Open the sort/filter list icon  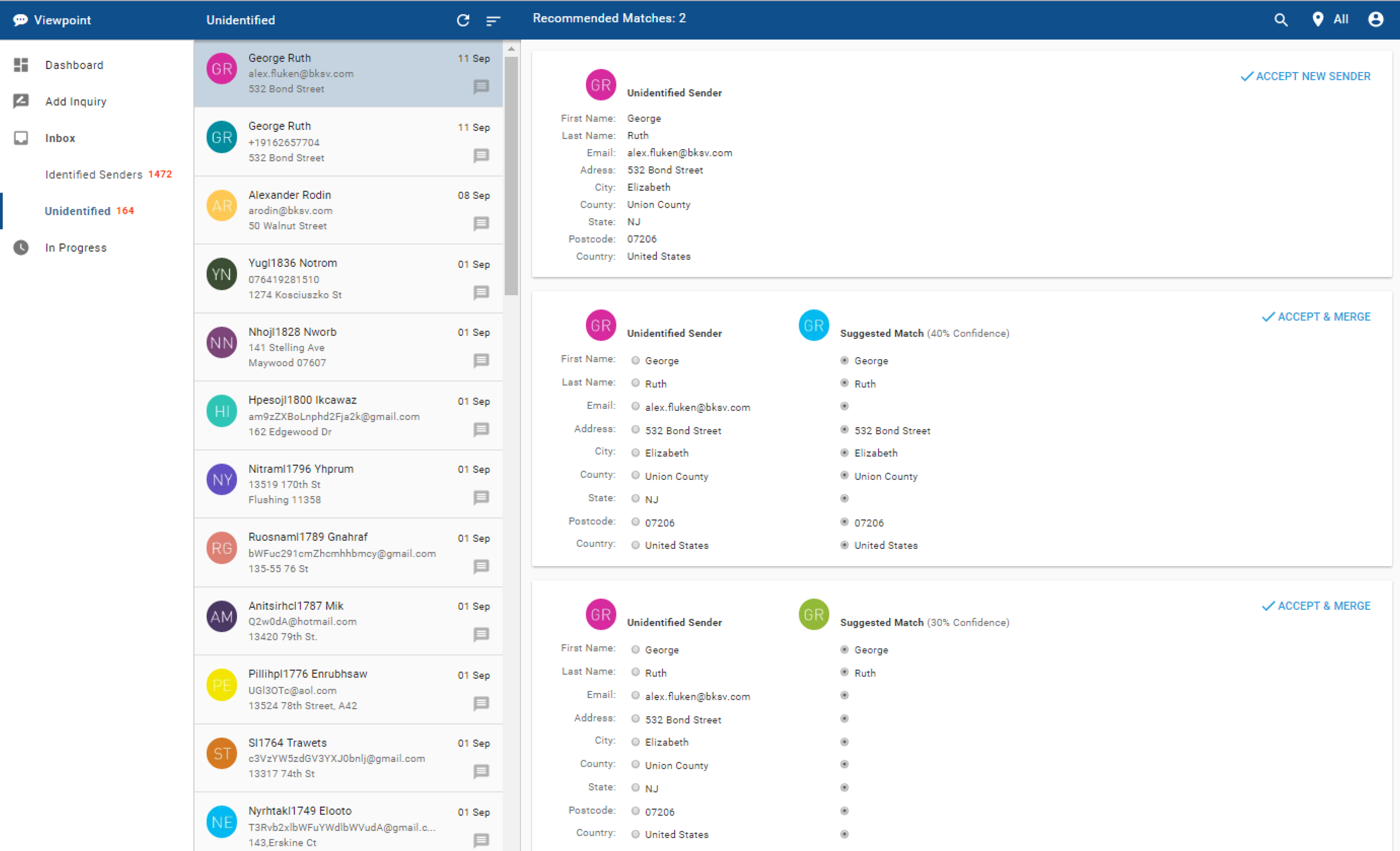492,20
